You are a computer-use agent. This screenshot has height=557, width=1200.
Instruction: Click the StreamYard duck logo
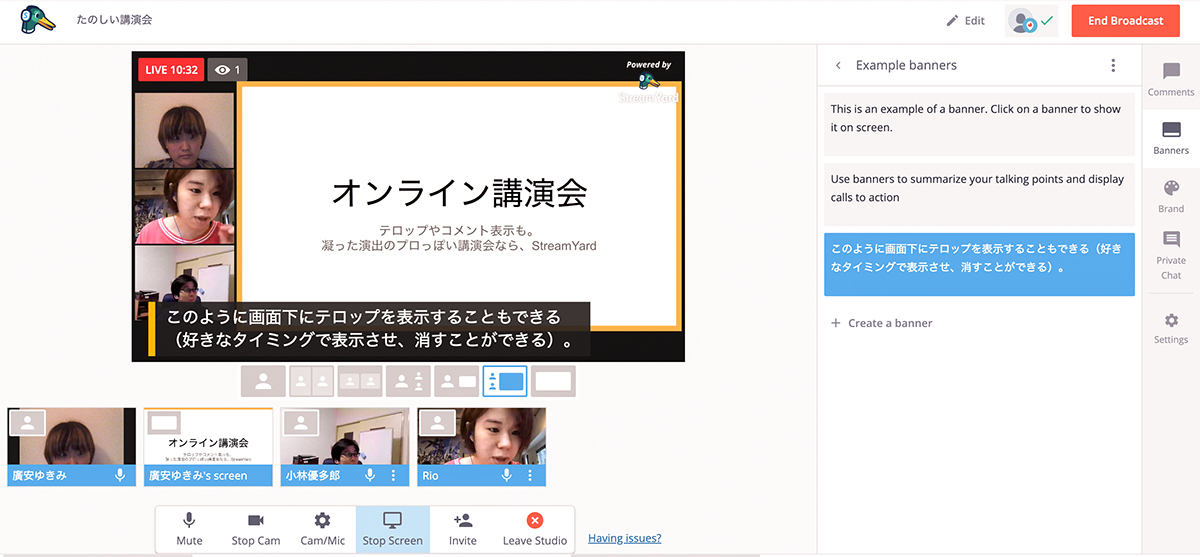click(x=38, y=20)
